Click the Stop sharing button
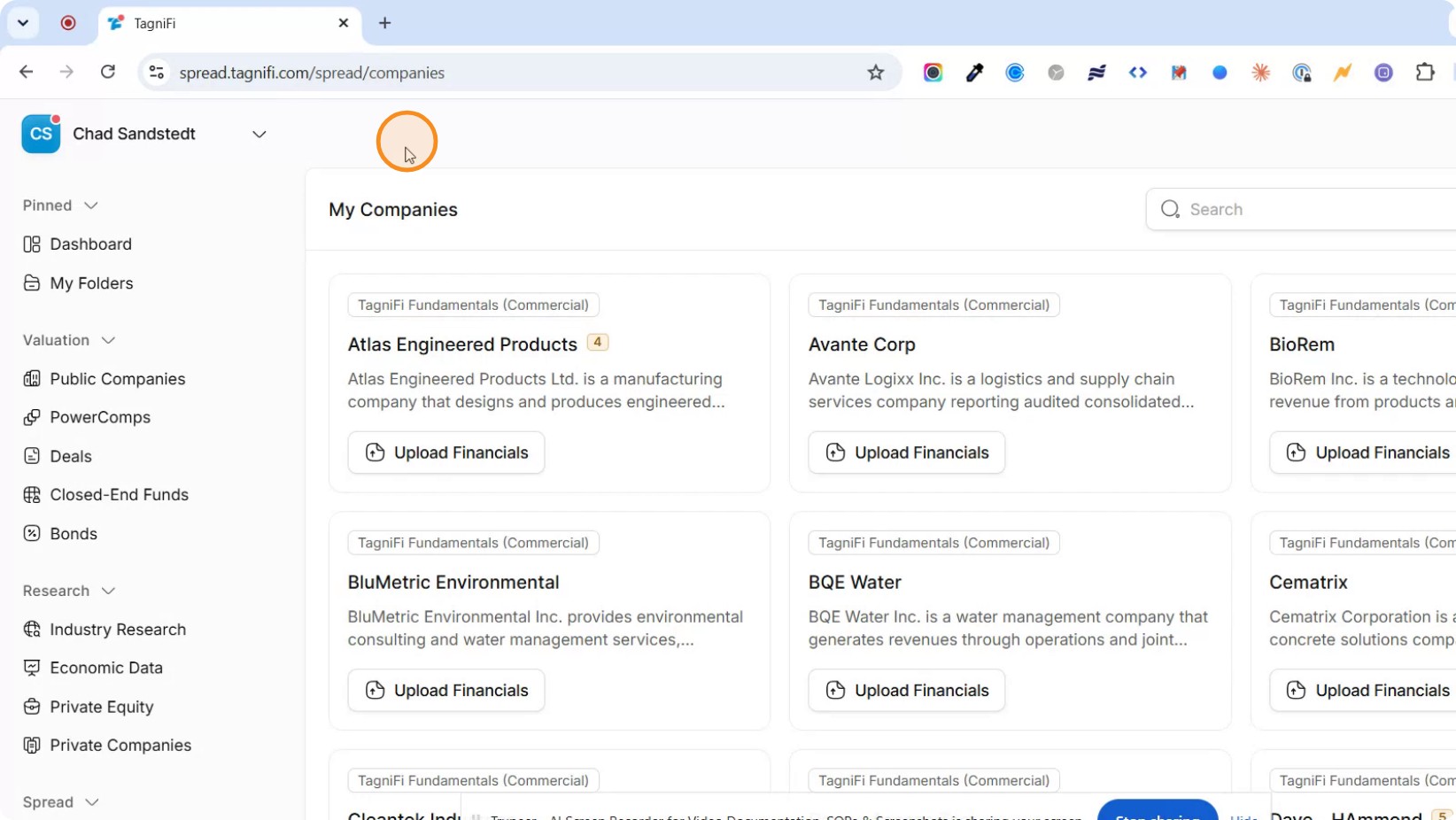Screen dimensions: 1456x820 [1158, 811]
